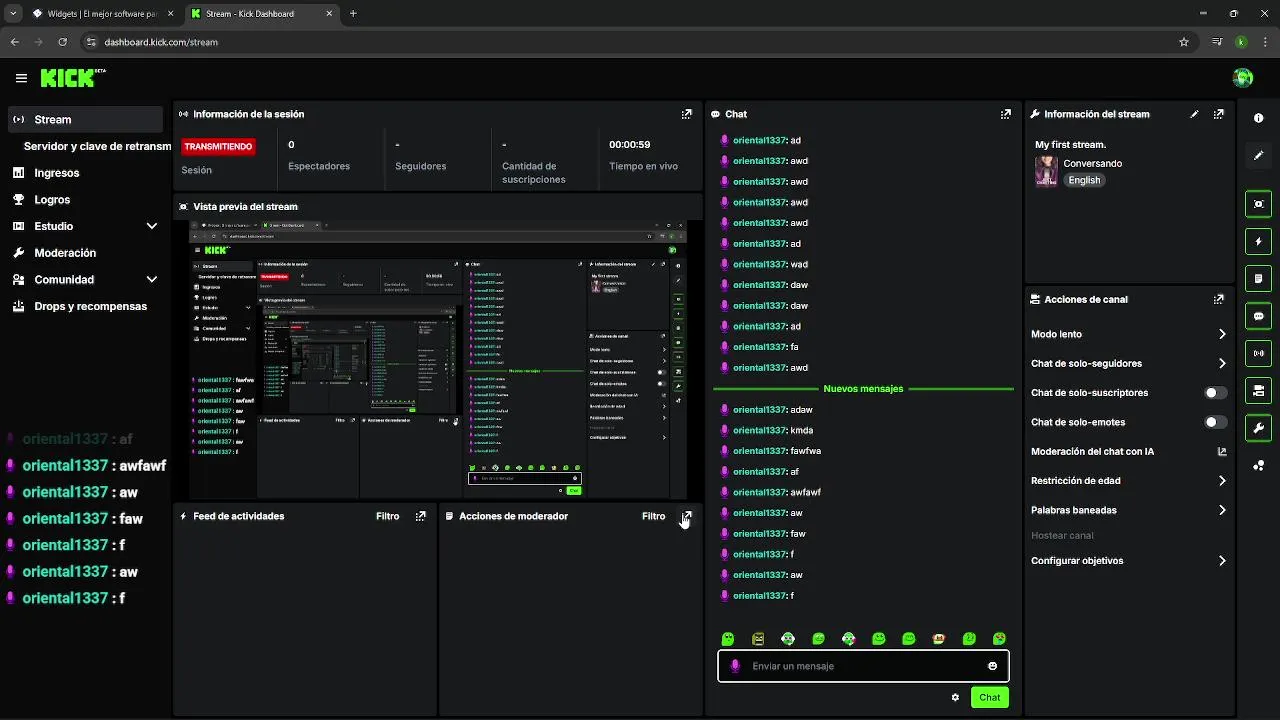
Task: Click the Conversando category thumbnail
Action: 1046,171
